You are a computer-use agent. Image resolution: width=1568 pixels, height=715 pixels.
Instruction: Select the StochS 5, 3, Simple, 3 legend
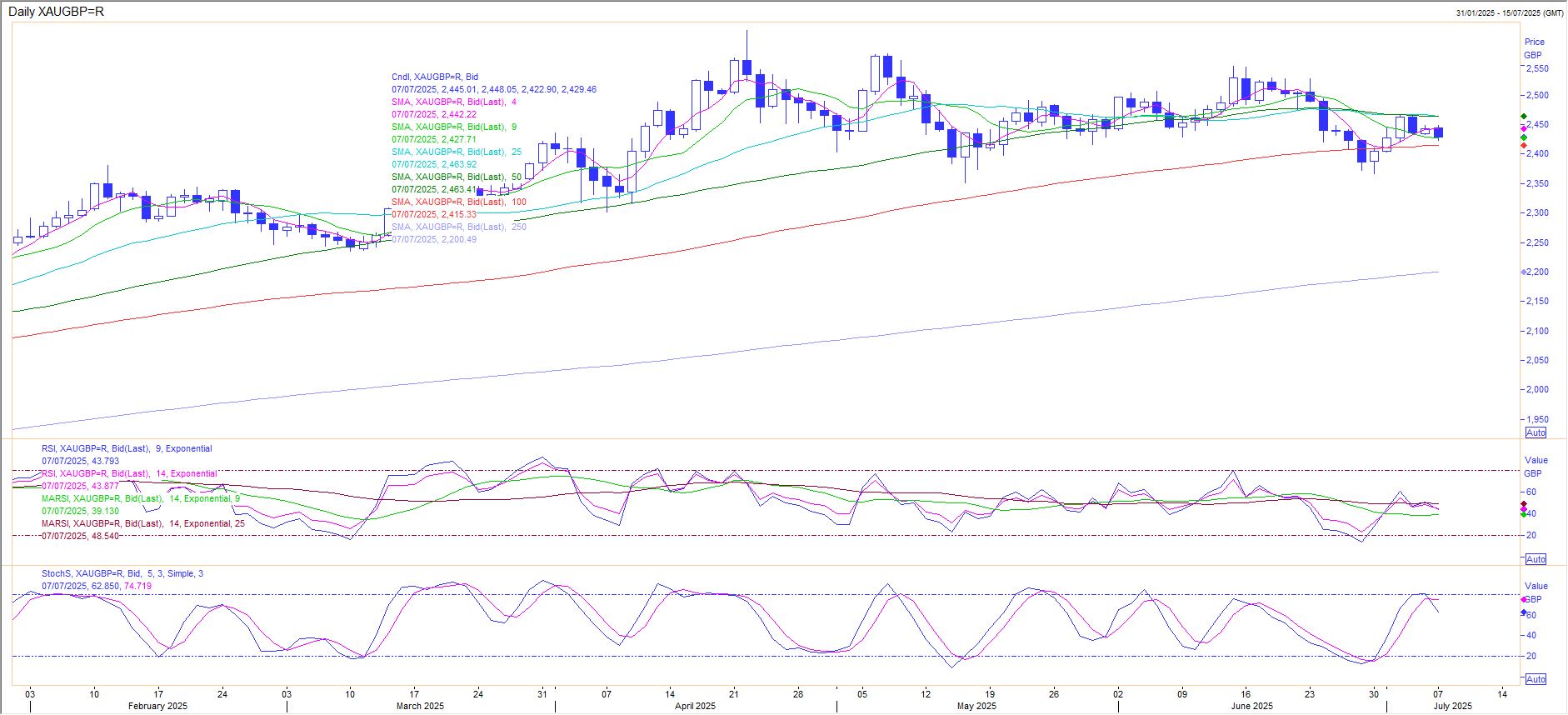(x=122, y=573)
